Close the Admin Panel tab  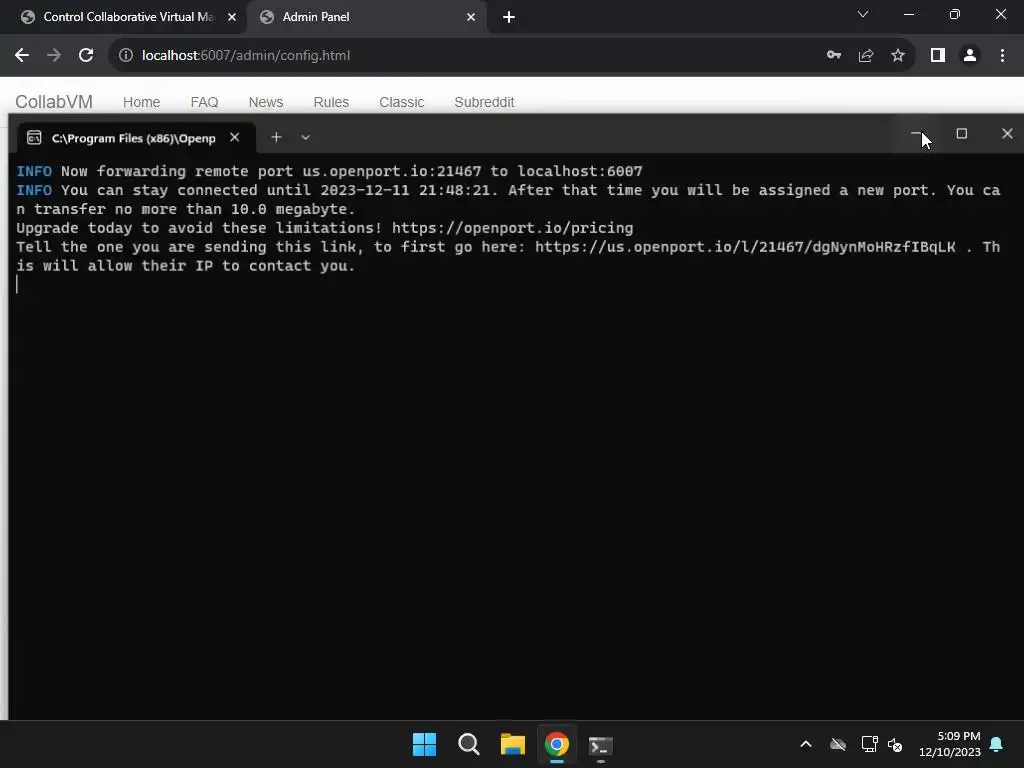click(471, 17)
